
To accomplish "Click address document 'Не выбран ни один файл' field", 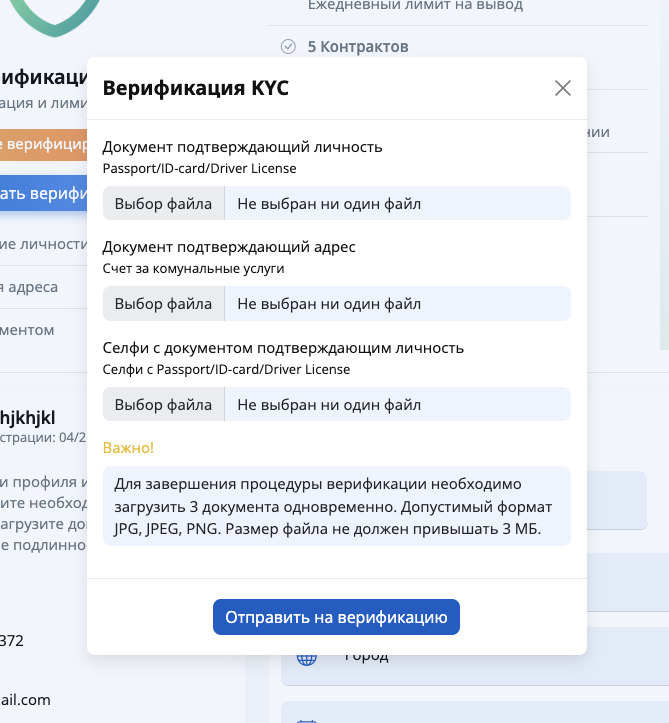I will 397,304.
